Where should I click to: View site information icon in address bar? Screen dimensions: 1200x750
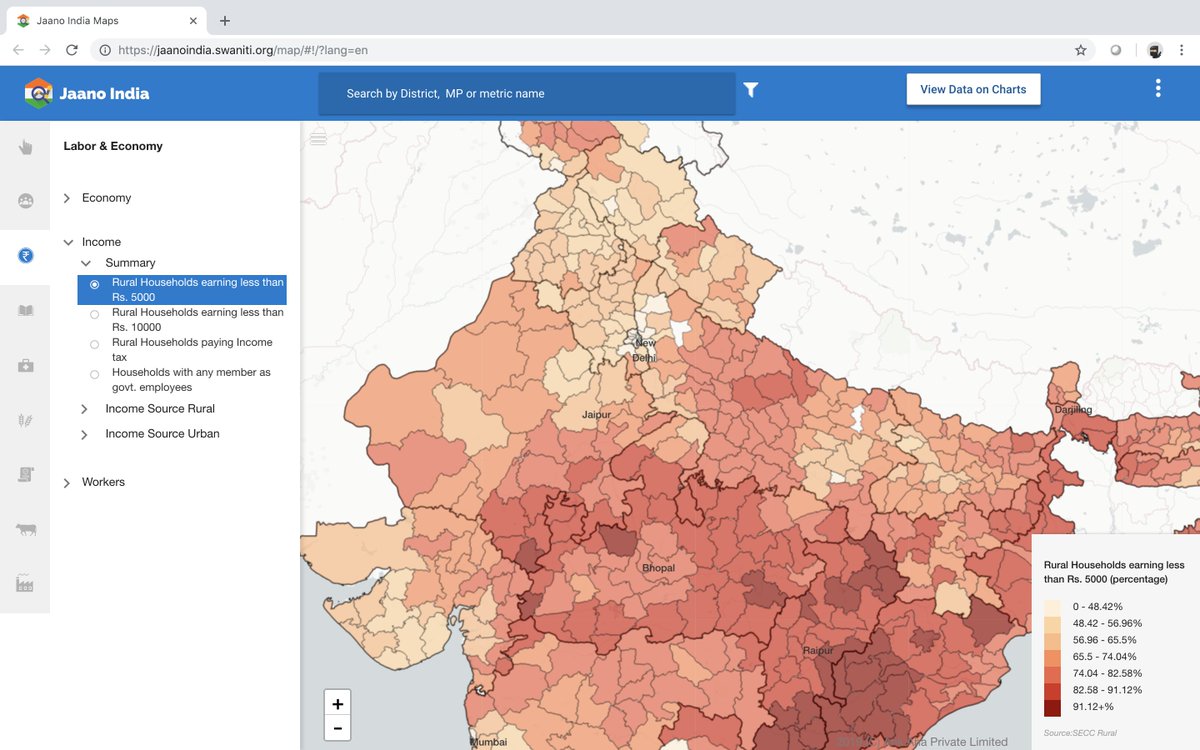105,49
